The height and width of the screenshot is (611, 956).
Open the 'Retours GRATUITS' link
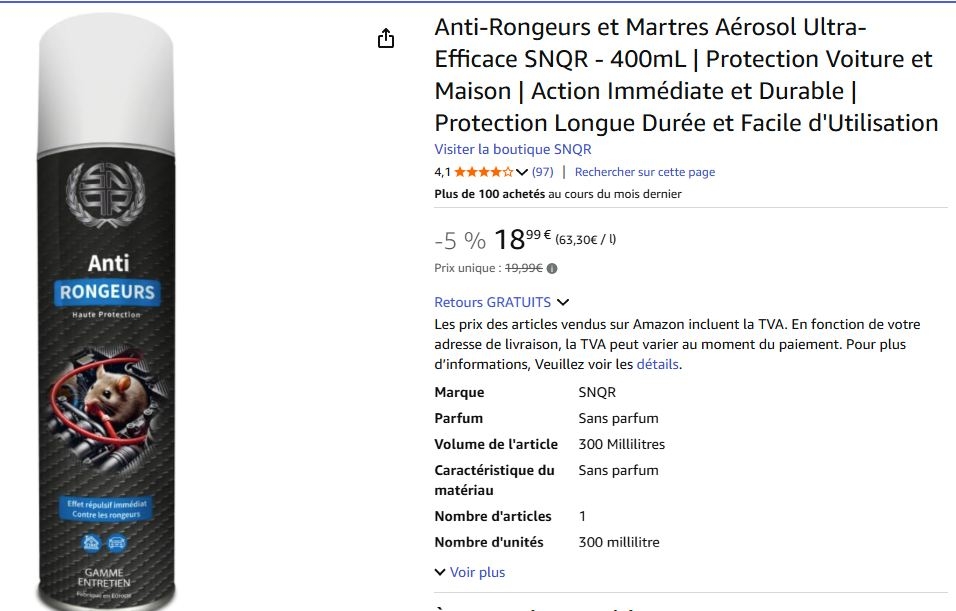(492, 302)
